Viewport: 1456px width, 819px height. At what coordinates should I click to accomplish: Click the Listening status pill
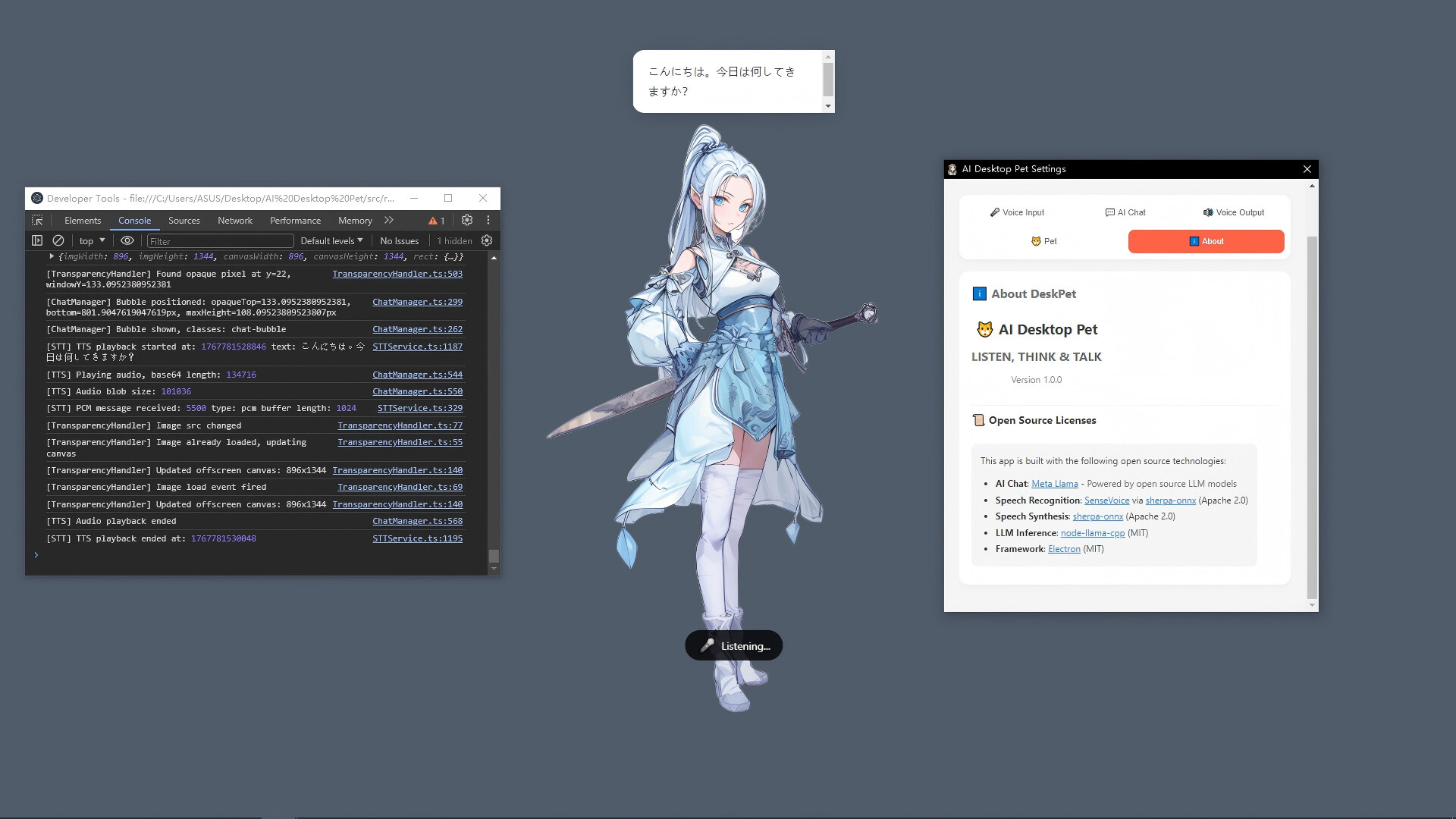733,645
